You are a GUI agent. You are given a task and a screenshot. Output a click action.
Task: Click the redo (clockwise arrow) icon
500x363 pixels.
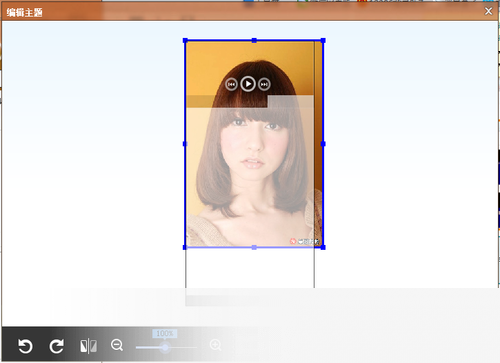tap(57, 346)
